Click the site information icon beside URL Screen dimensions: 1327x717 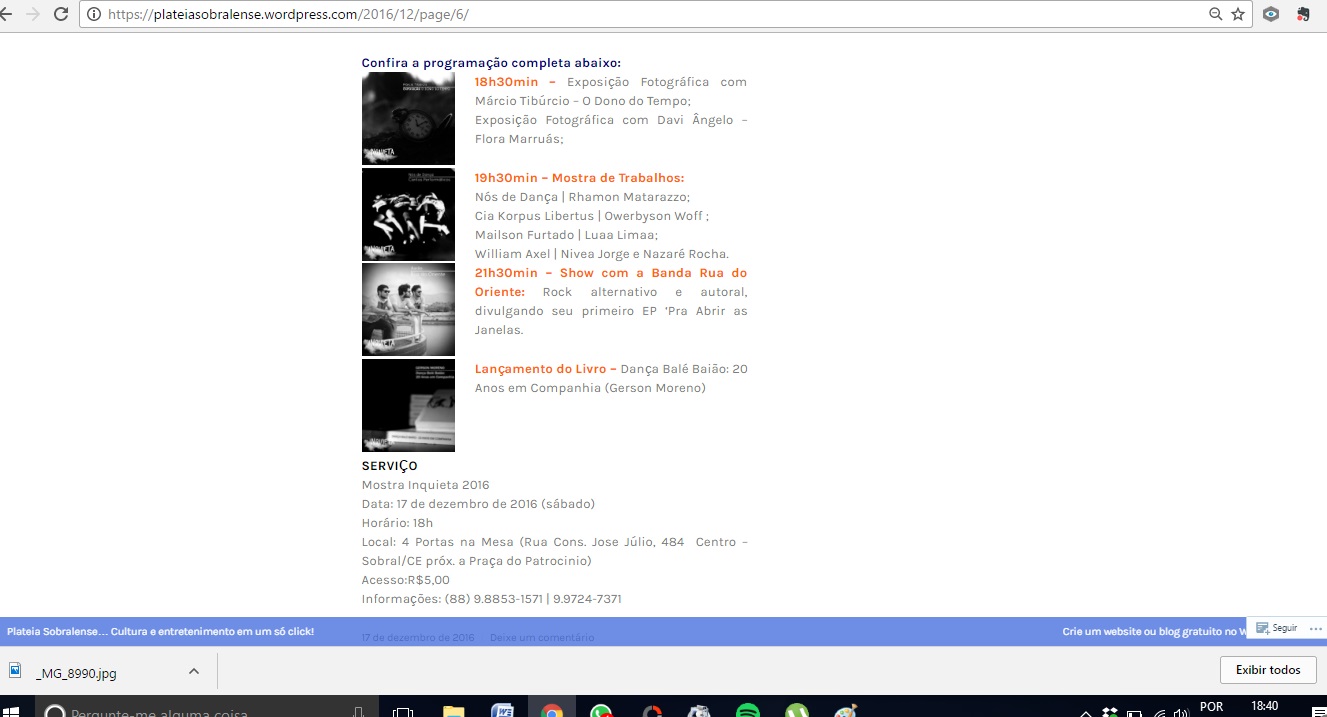pos(94,14)
